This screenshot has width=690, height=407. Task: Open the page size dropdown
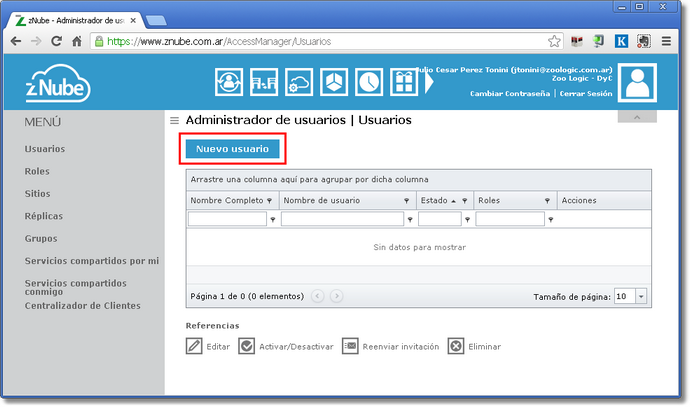coord(641,297)
